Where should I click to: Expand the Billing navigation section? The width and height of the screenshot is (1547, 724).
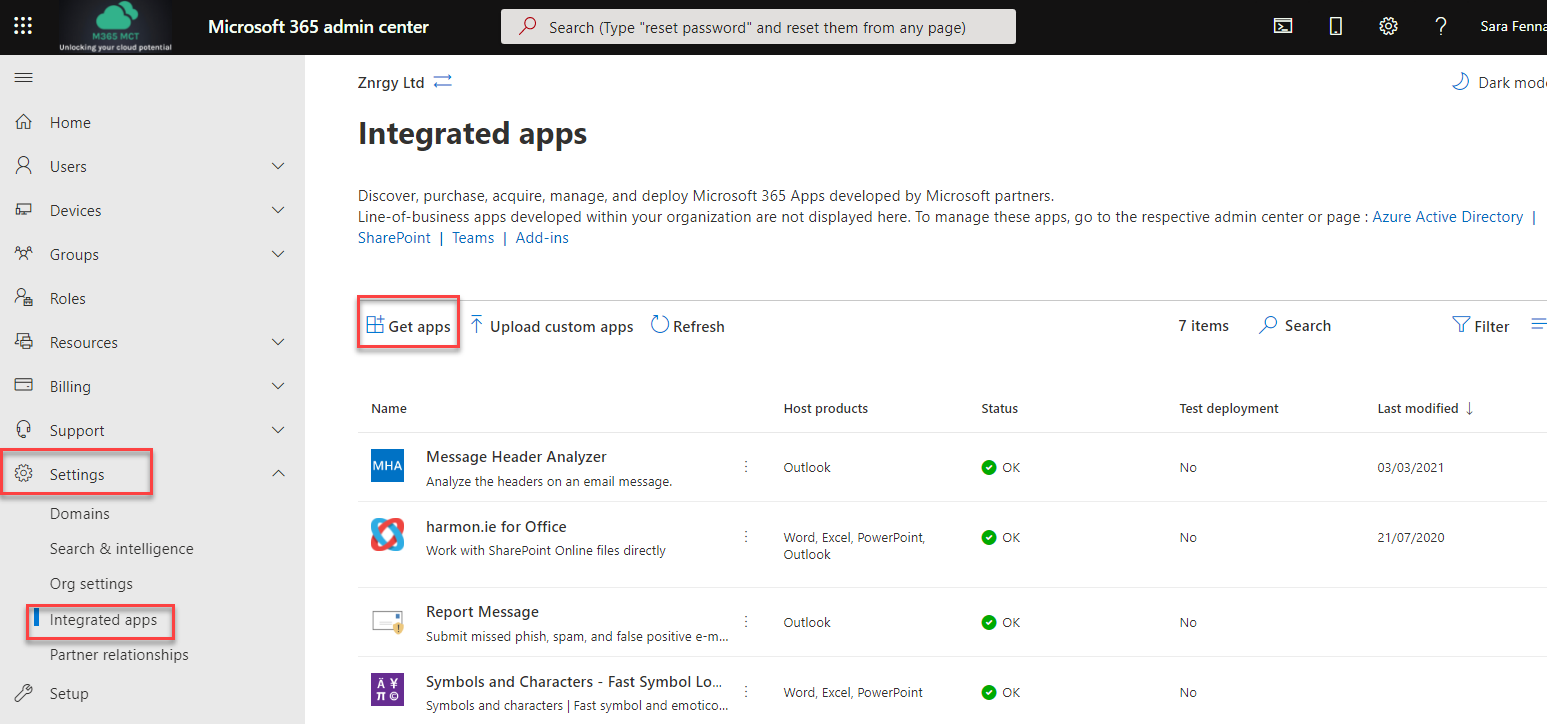(278, 386)
